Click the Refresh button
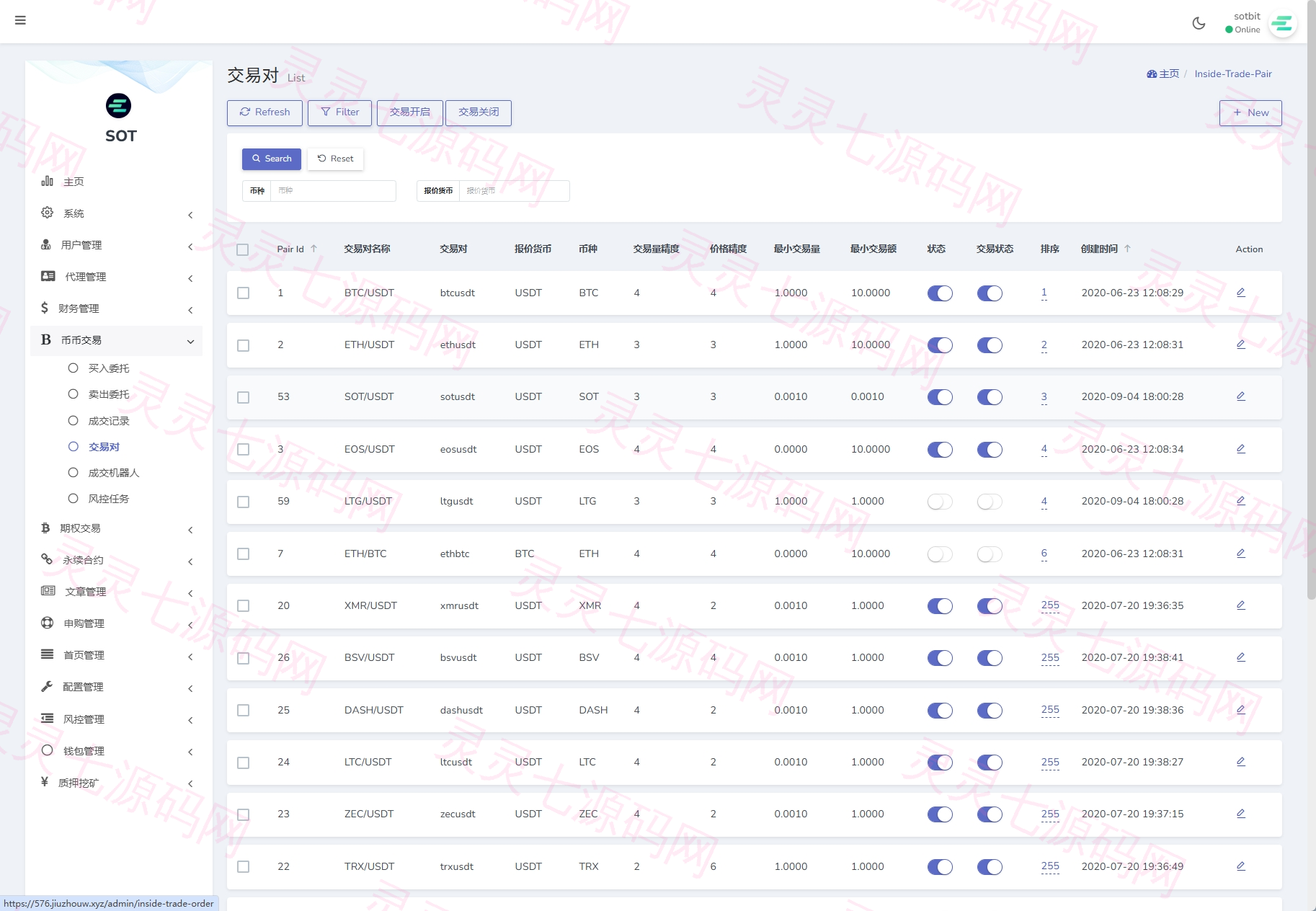1316x911 pixels. pos(264,112)
